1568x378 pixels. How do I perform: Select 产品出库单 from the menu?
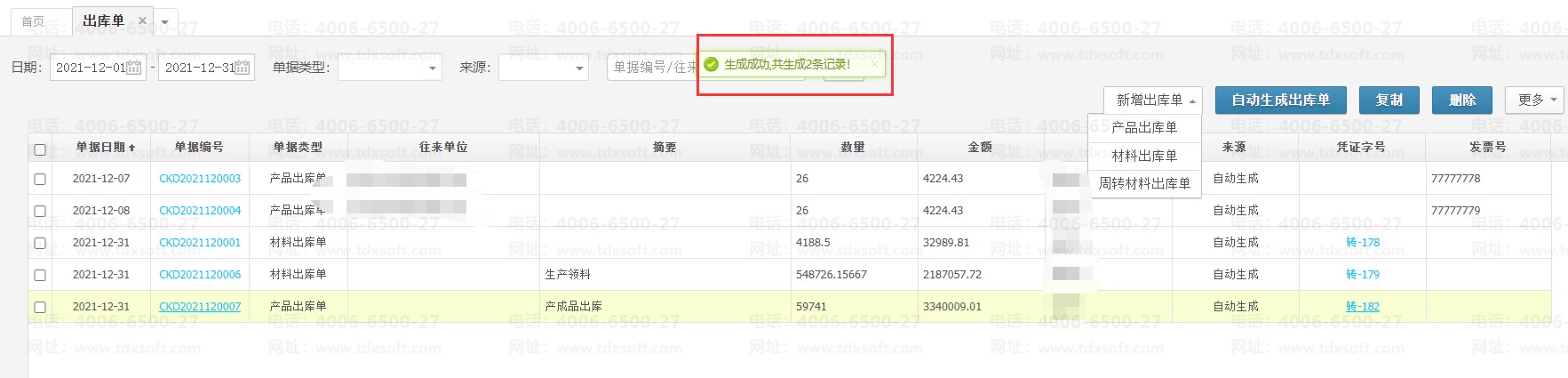[1144, 128]
